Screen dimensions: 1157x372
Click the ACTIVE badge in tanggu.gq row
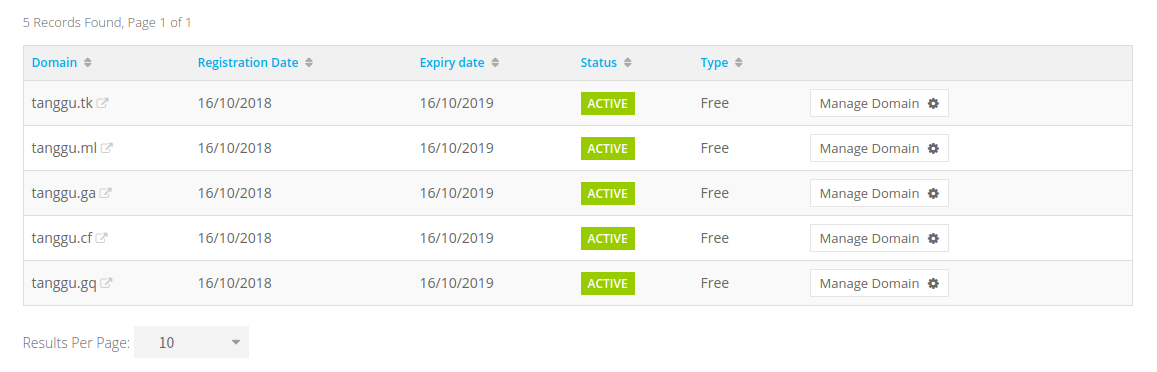point(608,283)
